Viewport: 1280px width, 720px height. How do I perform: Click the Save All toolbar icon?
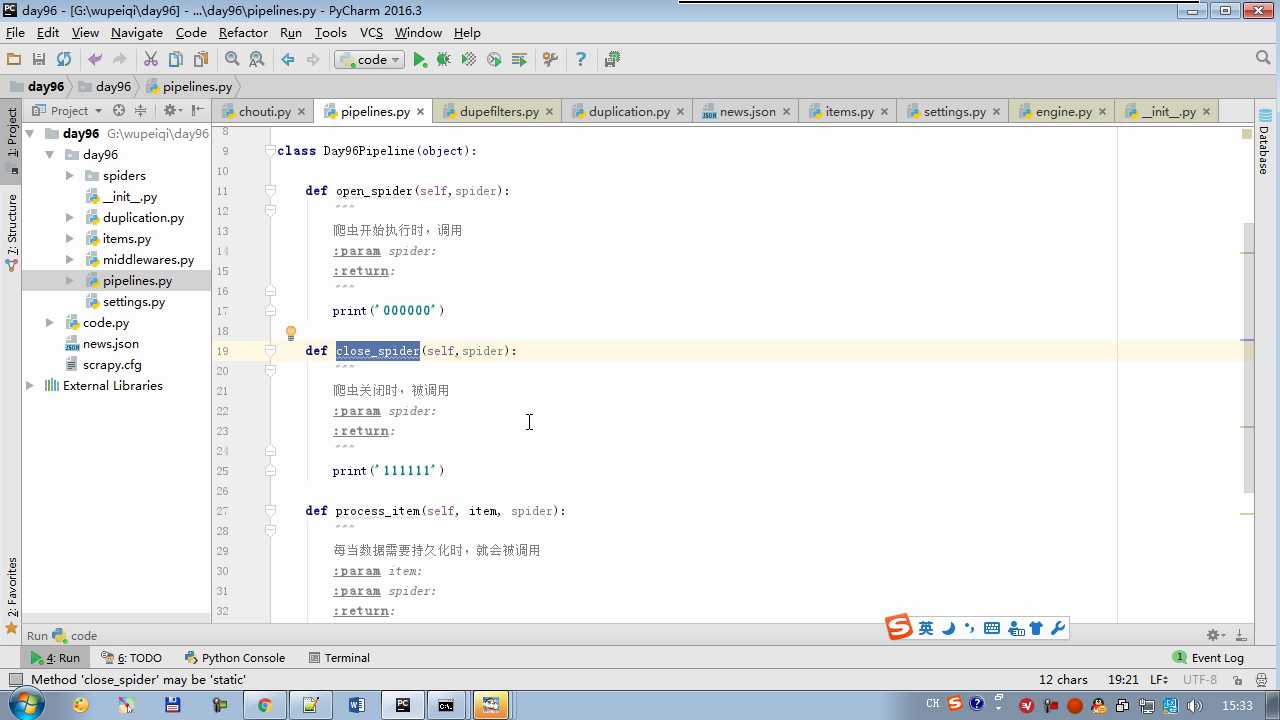pyautogui.click(x=39, y=60)
